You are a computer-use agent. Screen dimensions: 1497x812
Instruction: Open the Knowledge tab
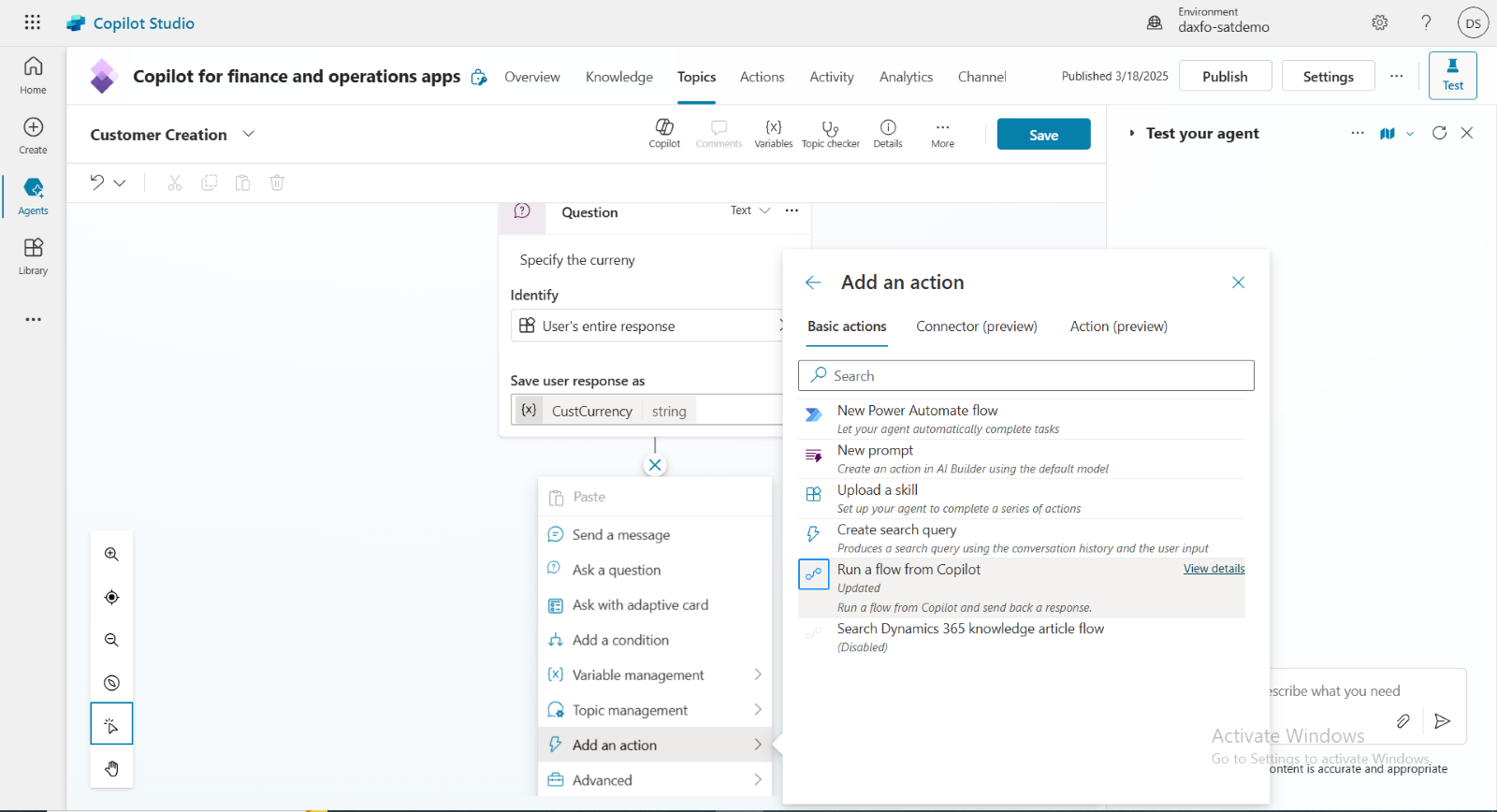point(618,77)
